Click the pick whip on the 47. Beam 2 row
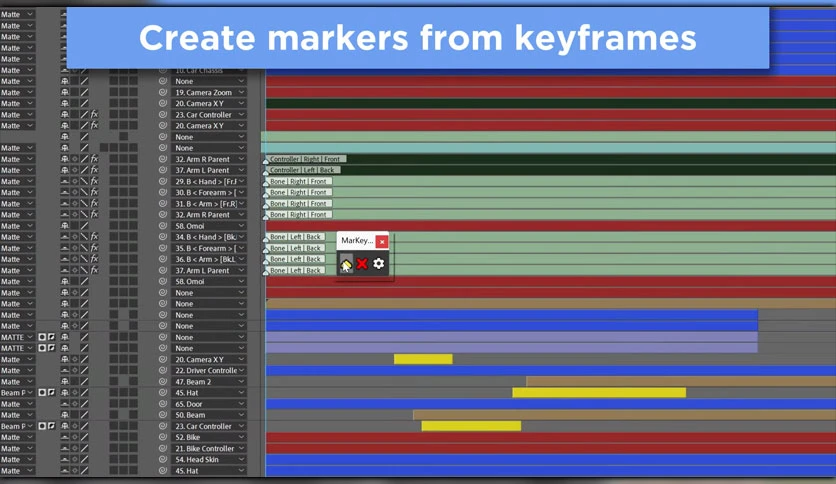Viewport: 836px width, 484px height. pos(163,382)
